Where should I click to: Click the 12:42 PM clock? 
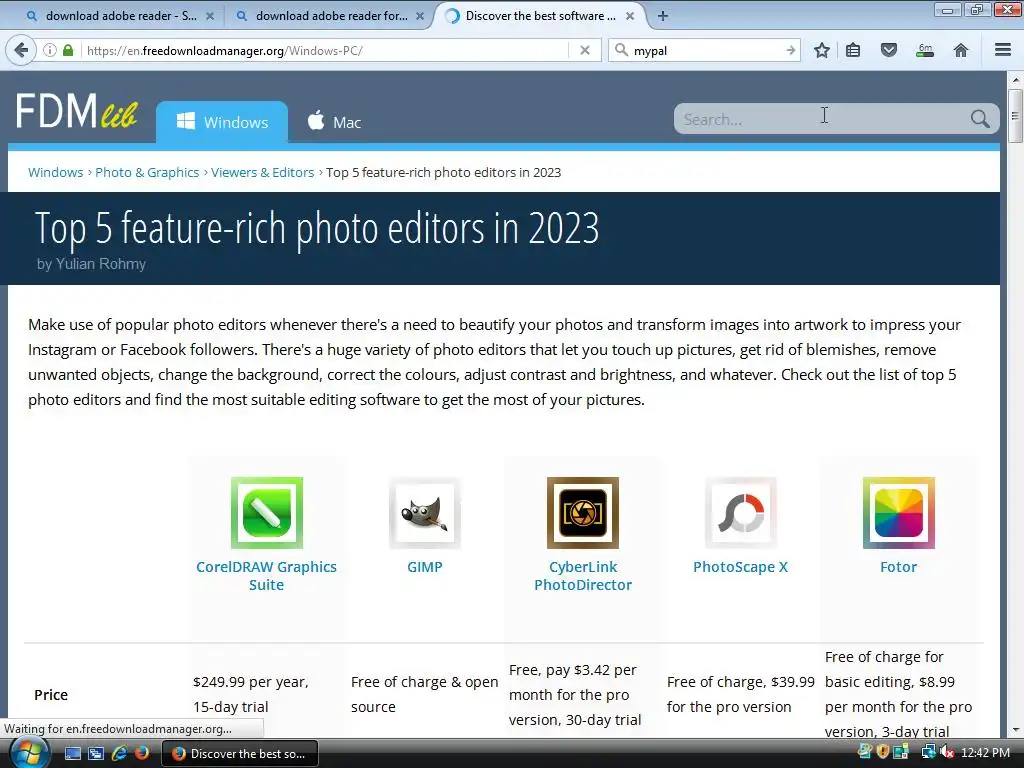pyautogui.click(x=985, y=752)
